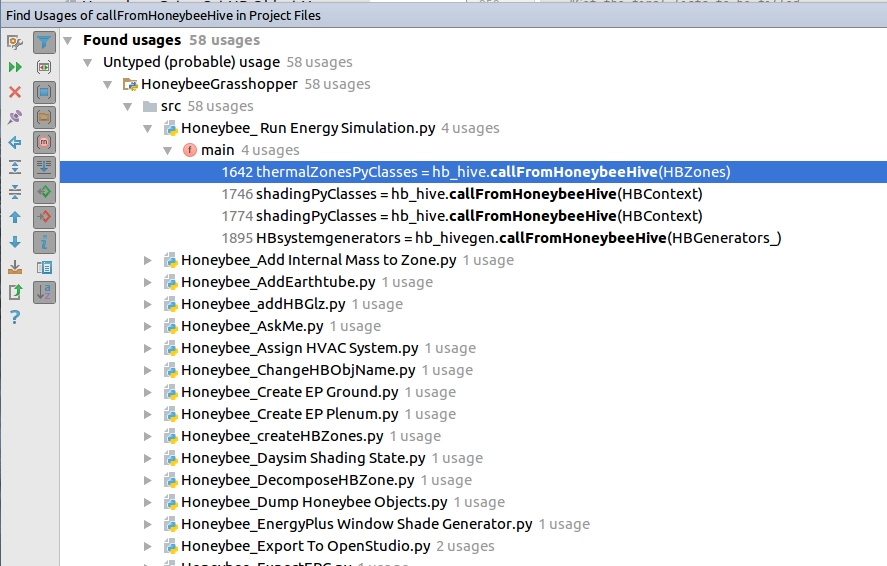The image size is (887, 566).
Task: Collapse the Found usages root node
Action: (x=68, y=40)
